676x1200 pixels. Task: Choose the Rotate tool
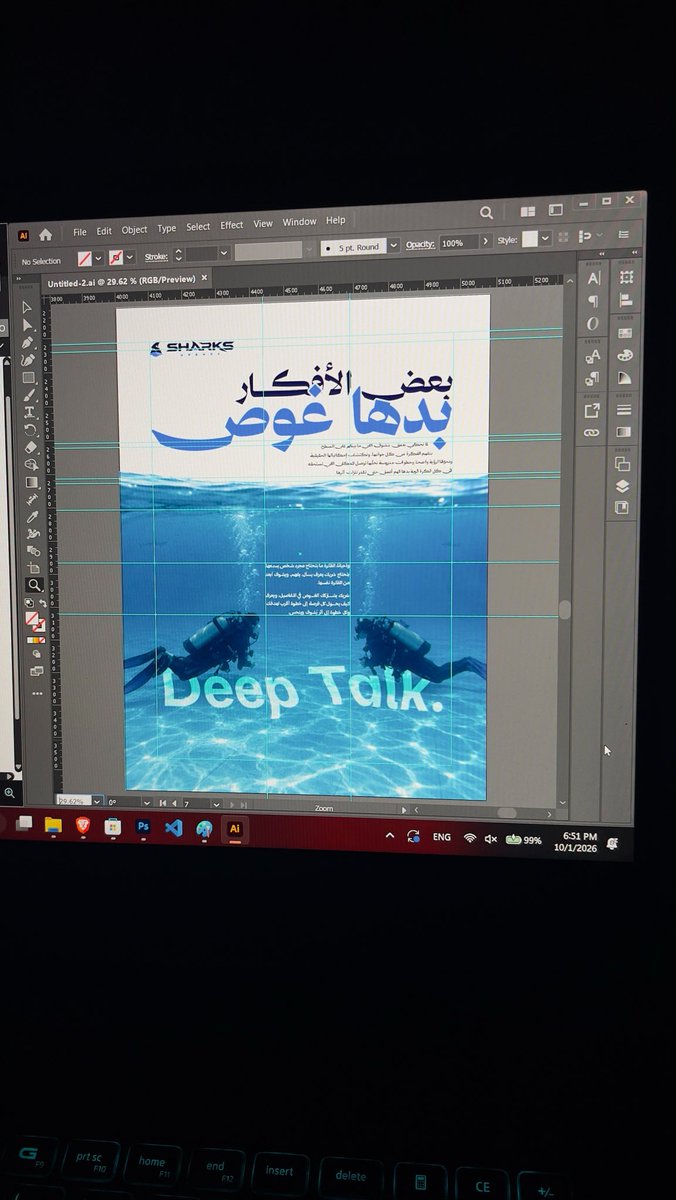29,430
